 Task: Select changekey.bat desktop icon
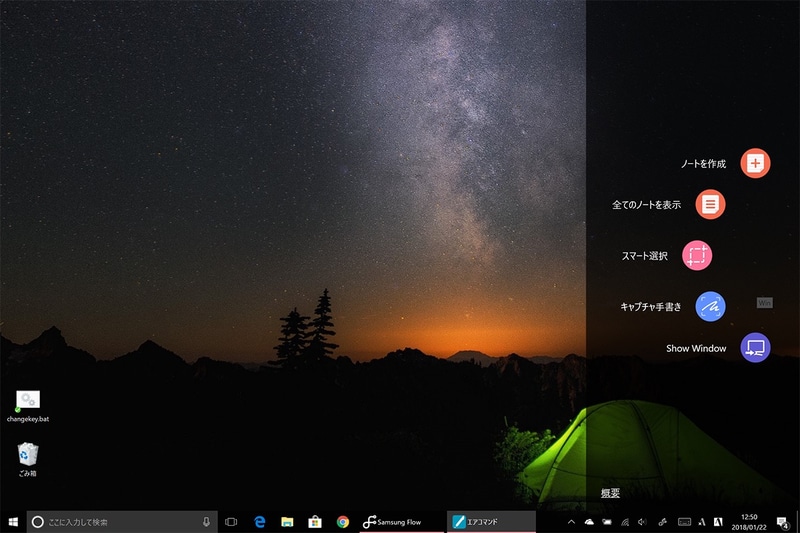click(28, 407)
